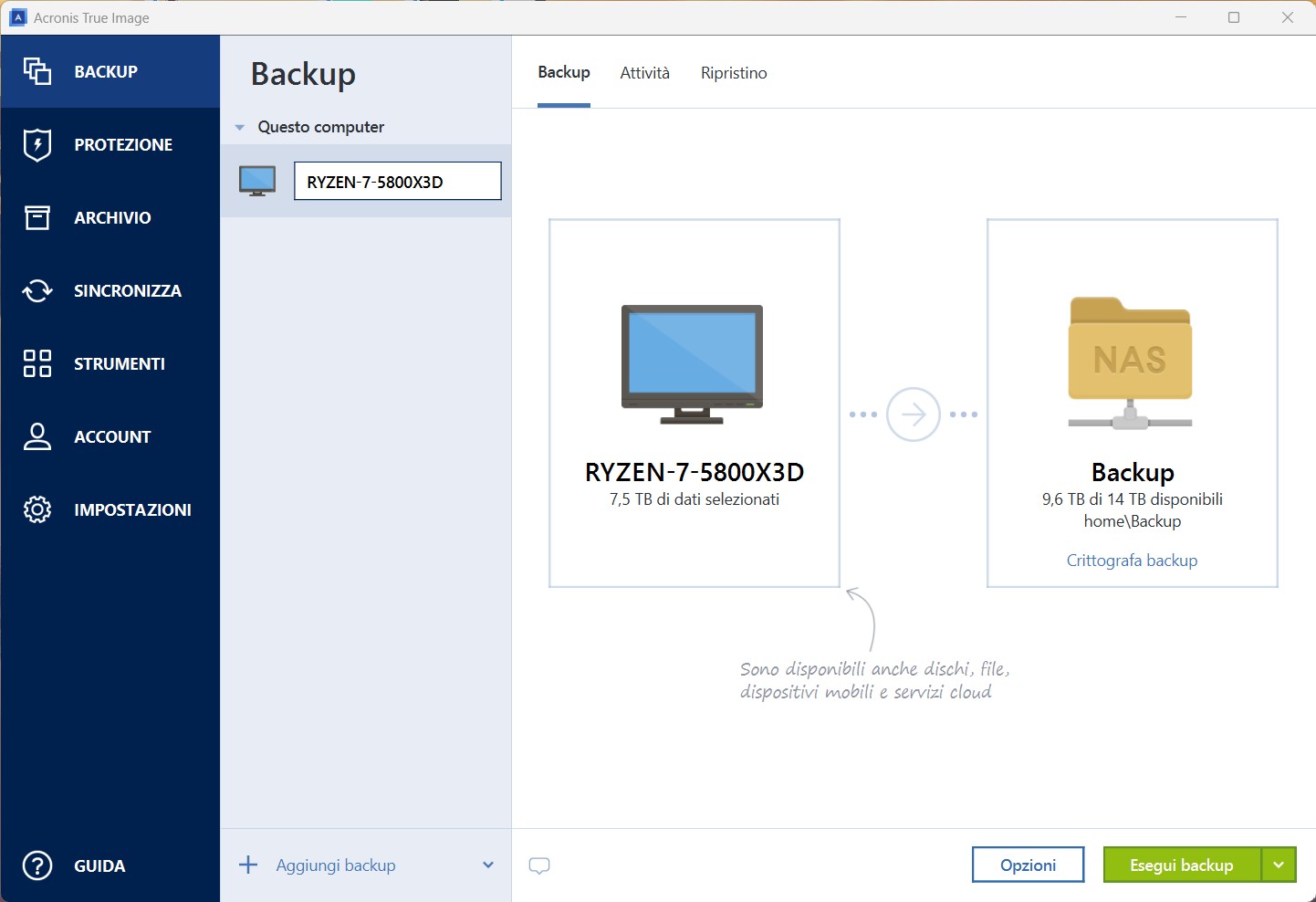Switch to the Ripristino tab
Viewport: 1316px width, 902px height.
[x=734, y=73]
